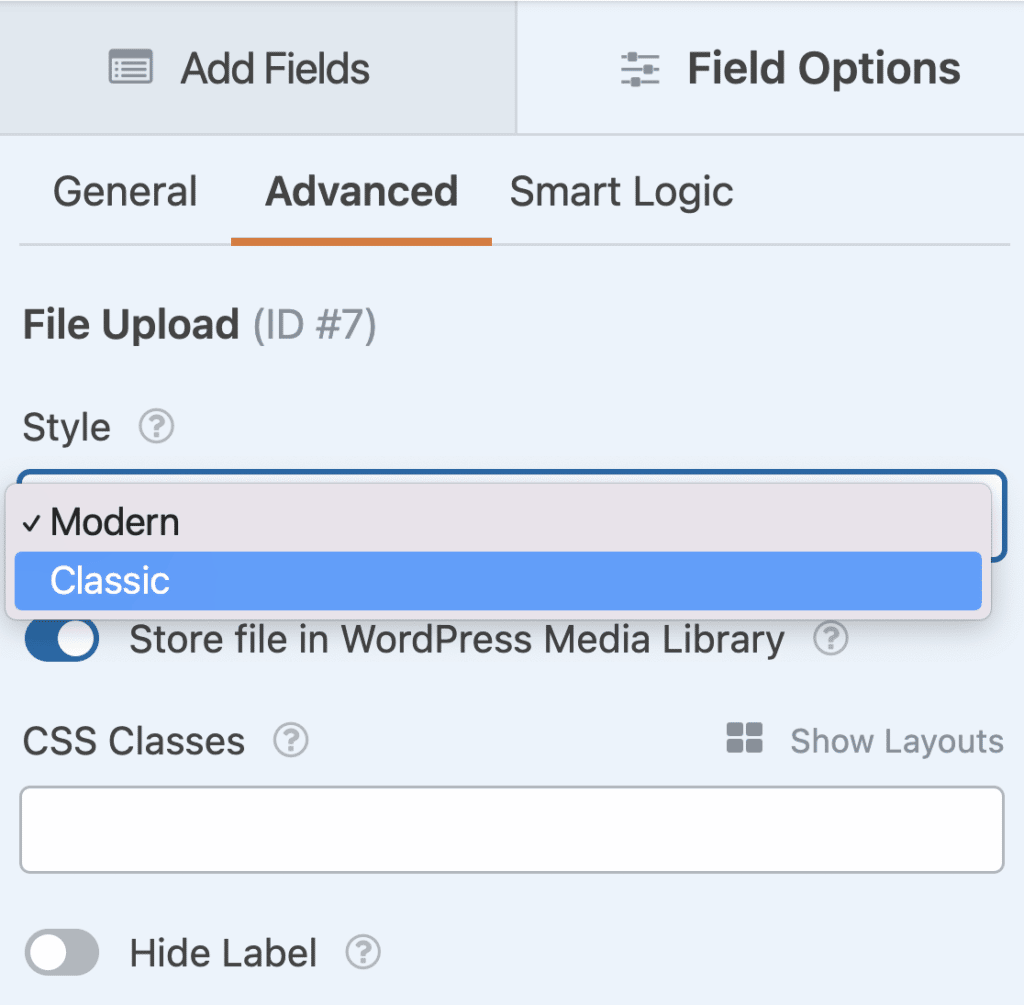Click the Show Layouts link
1024x1005 pixels.
coord(896,741)
